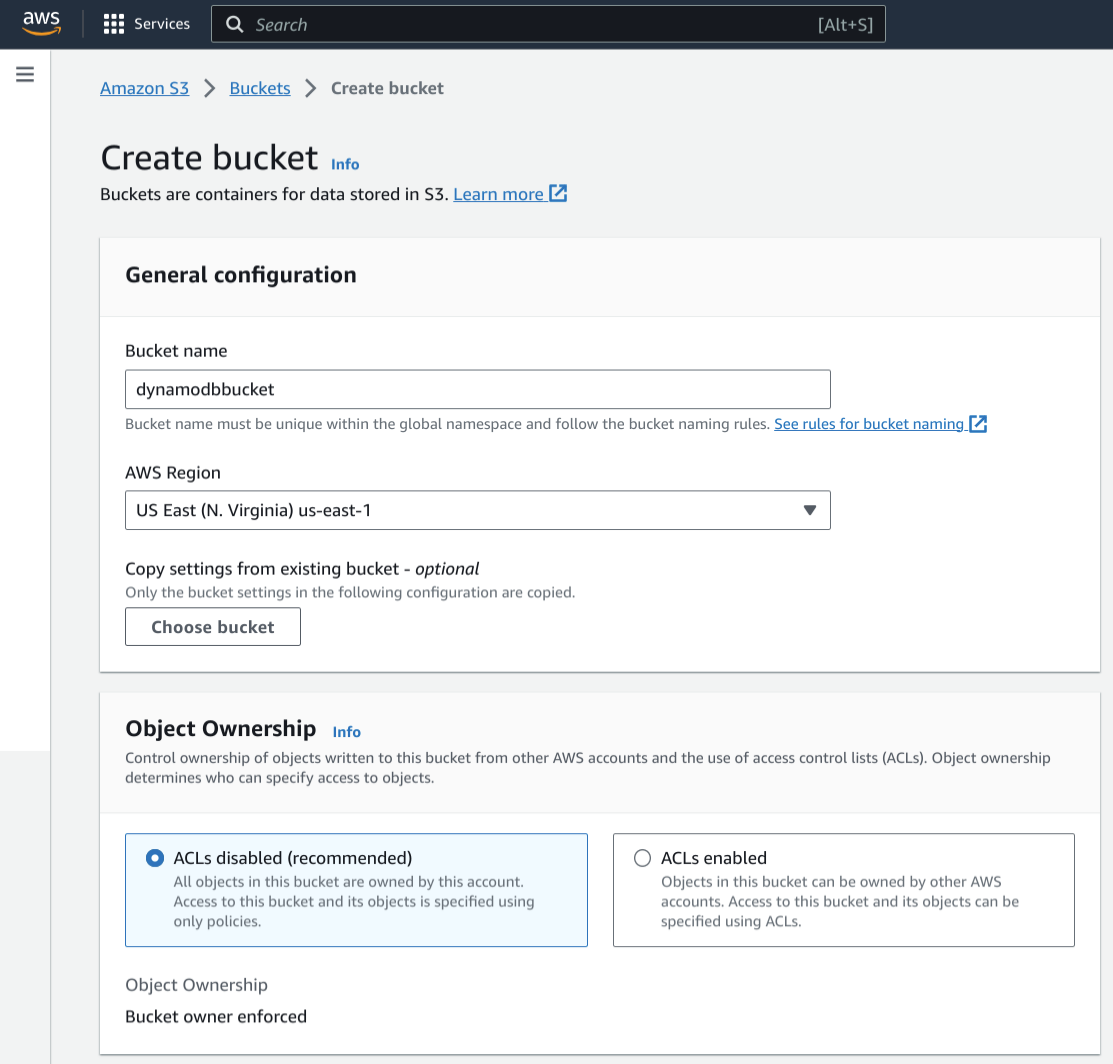Click the search magnifier icon

pos(234,24)
